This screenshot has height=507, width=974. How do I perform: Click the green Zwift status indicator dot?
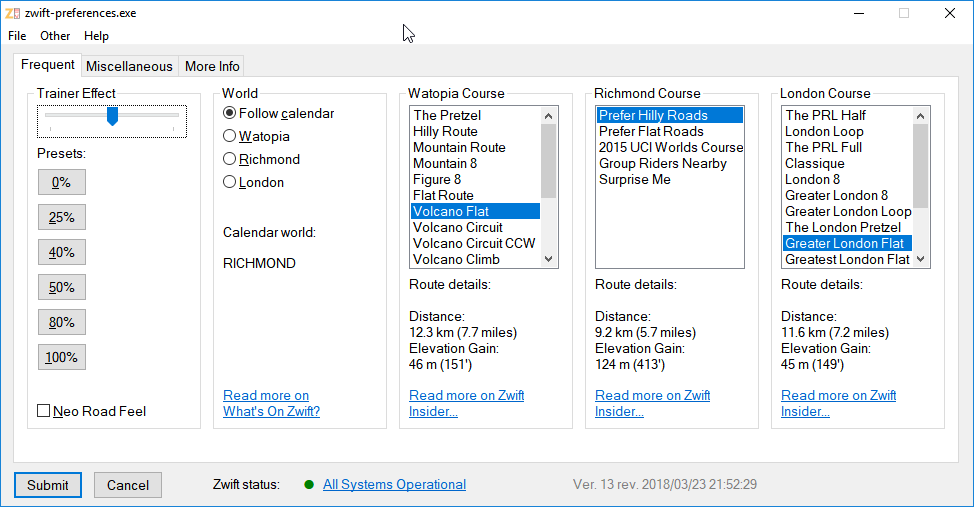tap(309, 485)
